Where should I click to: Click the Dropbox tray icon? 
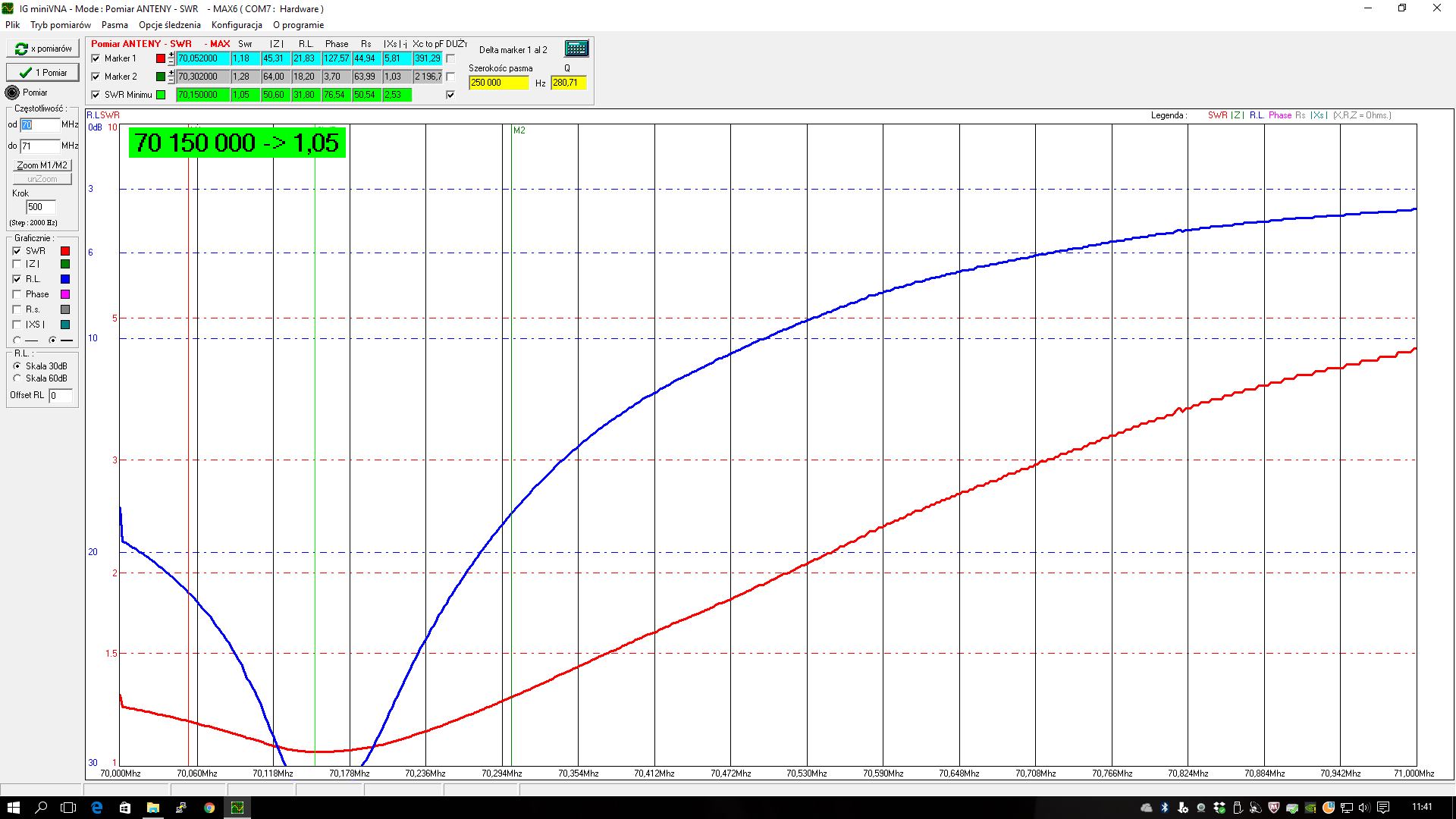[1219, 808]
